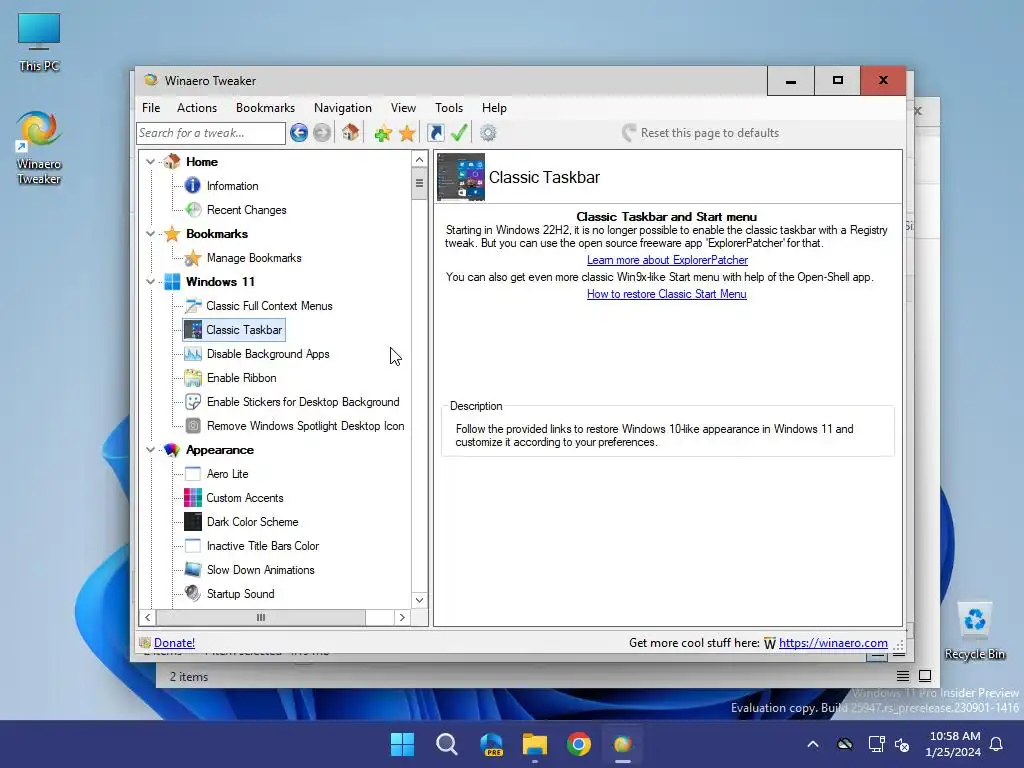Image resolution: width=1024 pixels, height=768 pixels.
Task: Open the View menu
Action: click(403, 108)
